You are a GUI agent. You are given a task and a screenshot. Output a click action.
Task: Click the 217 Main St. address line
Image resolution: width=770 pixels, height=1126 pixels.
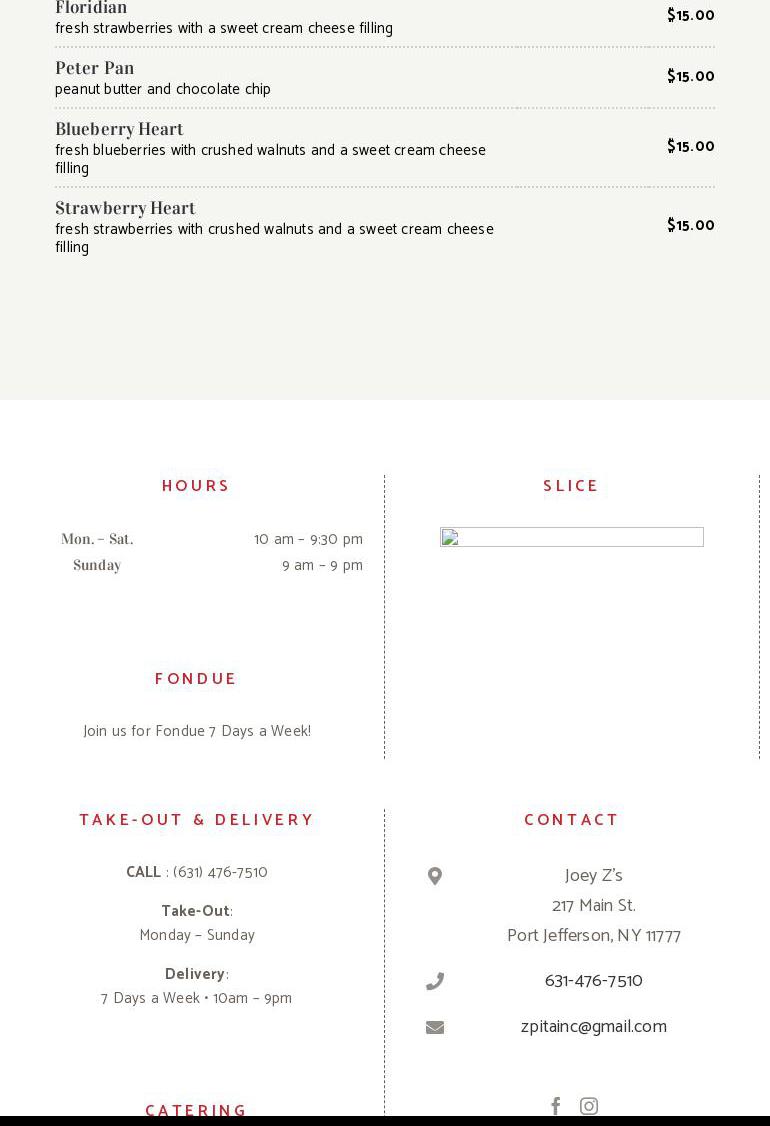[x=593, y=906]
